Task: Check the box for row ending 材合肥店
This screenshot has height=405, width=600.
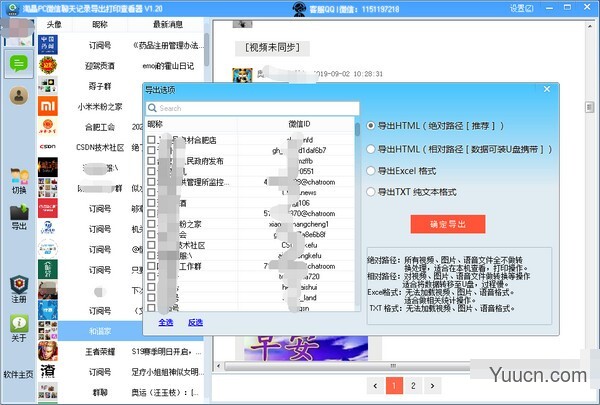Action: point(151,140)
